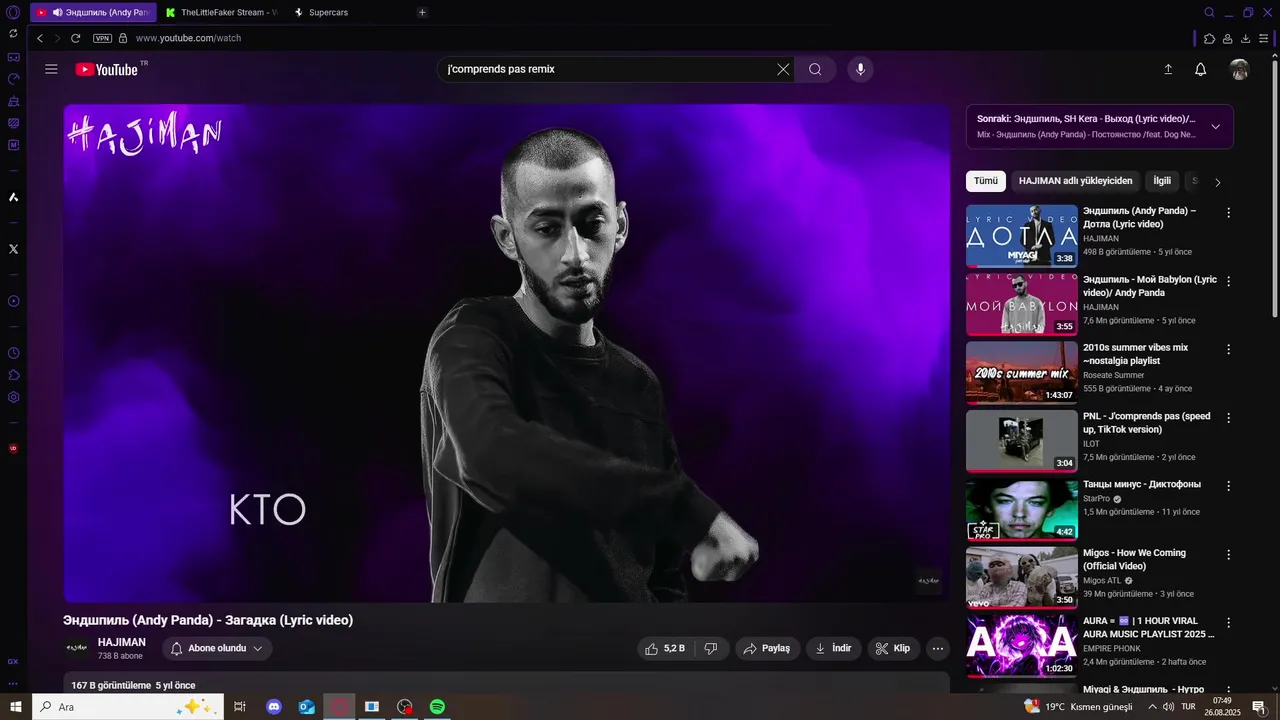1280x720 pixels.
Task: Open options for AURA music playlist
Action: [1229, 622]
